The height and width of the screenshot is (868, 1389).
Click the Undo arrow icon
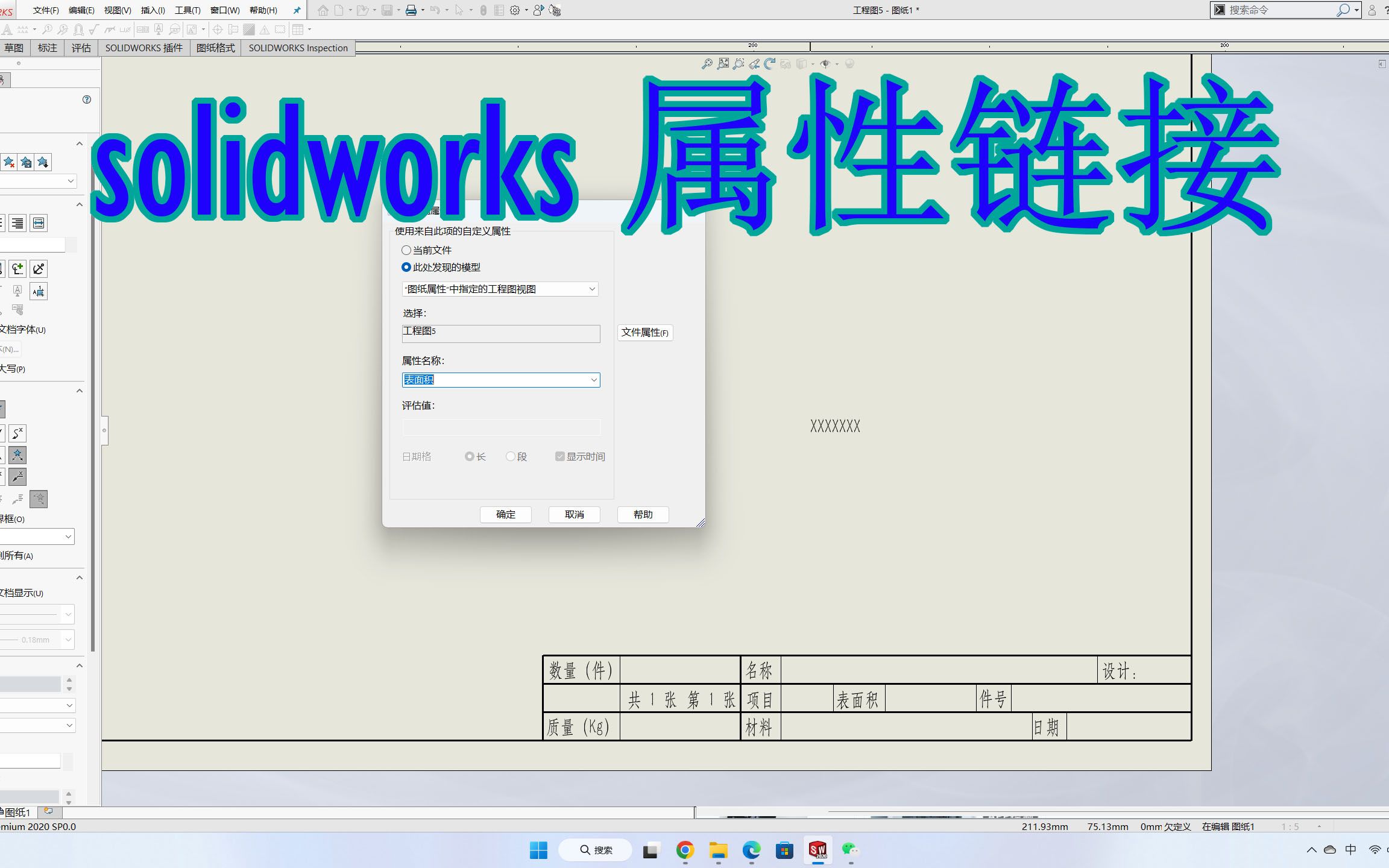coord(435,10)
